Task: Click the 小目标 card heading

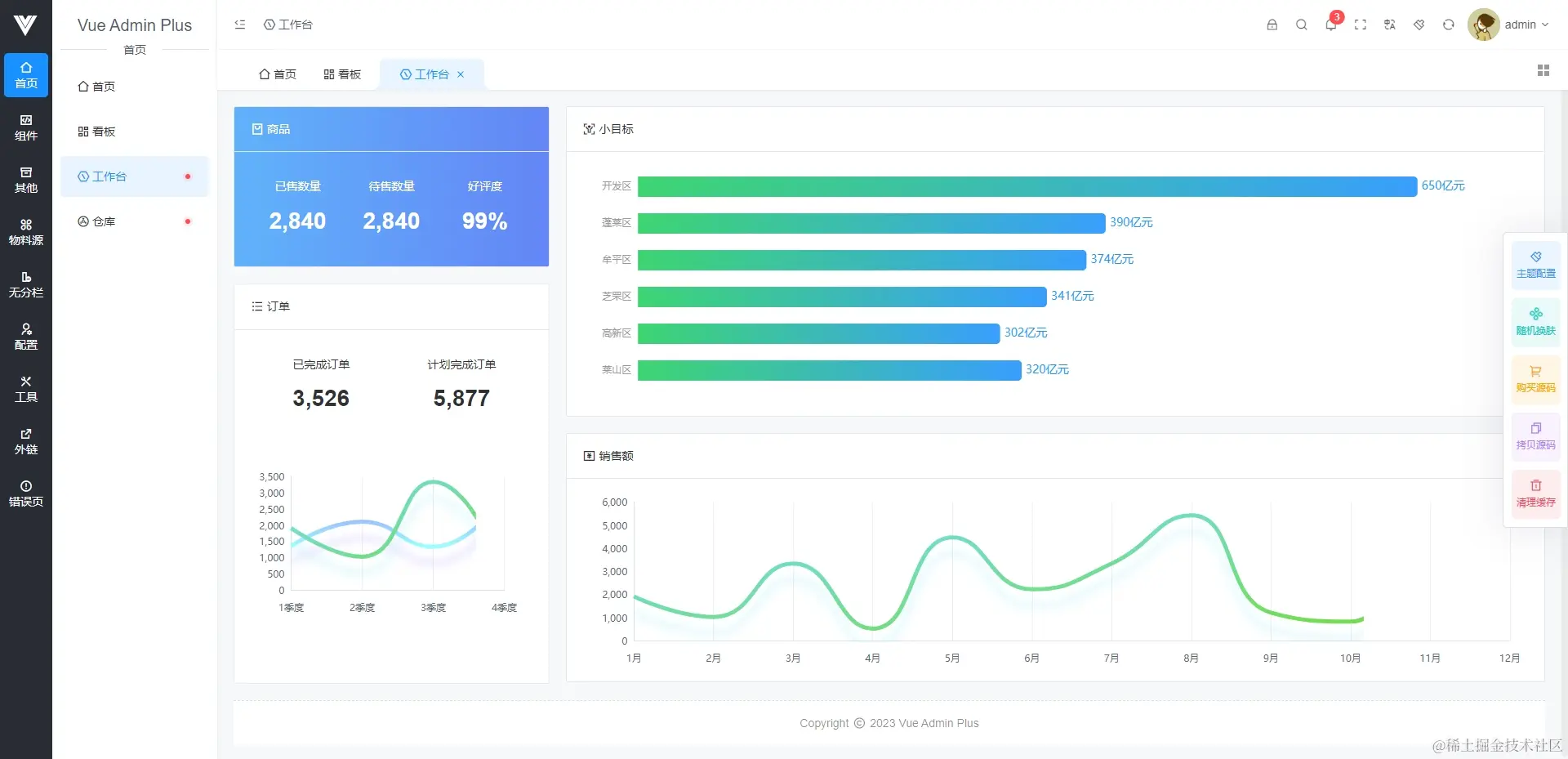Action: pyautogui.click(x=608, y=129)
